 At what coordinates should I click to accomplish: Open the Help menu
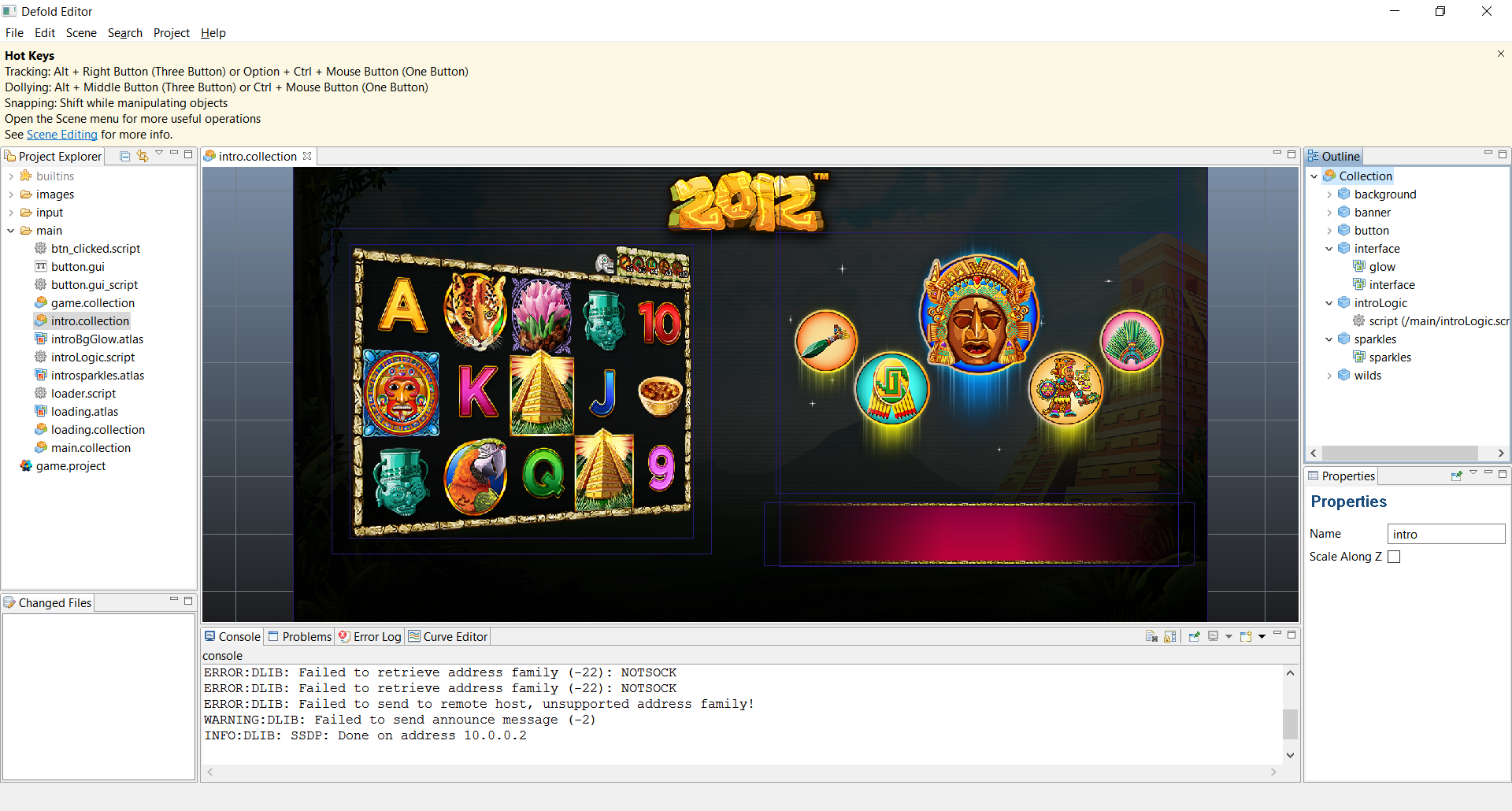pos(213,33)
